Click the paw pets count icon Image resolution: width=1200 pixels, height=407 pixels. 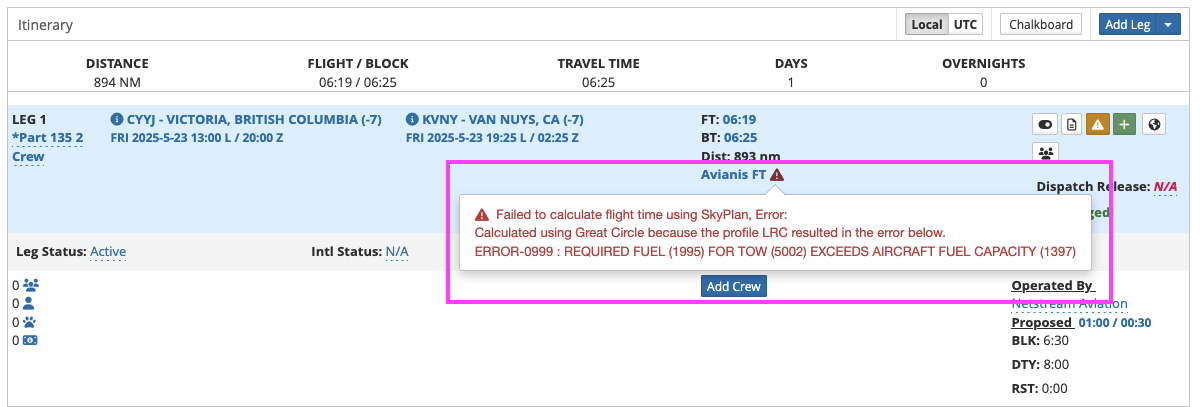(x=30, y=322)
